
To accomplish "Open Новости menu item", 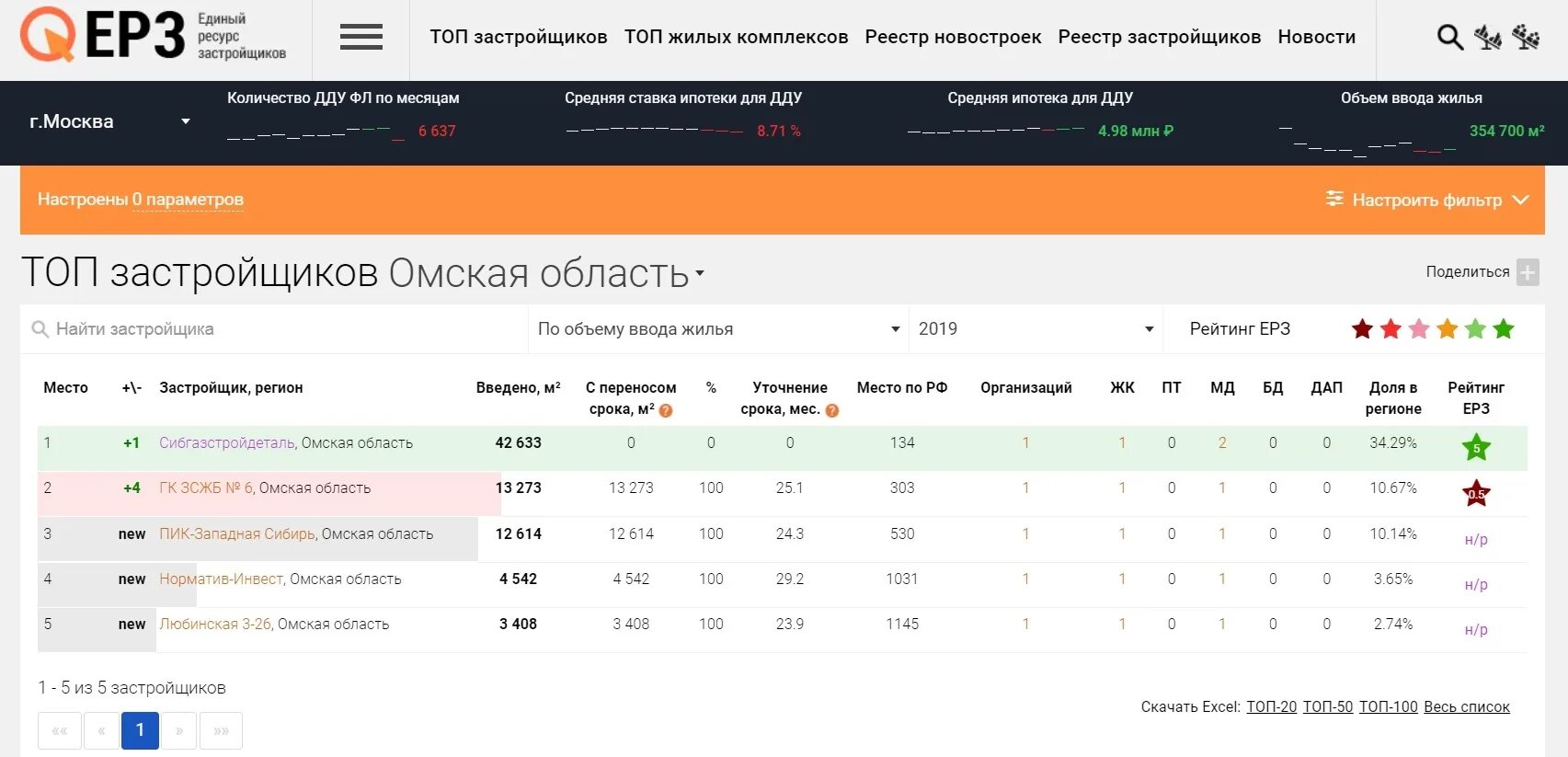I will click(1317, 37).
